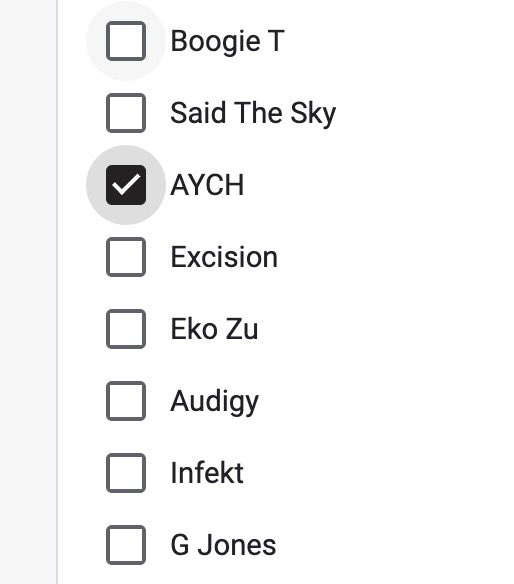514x584 pixels.
Task: Choose the Excision label text
Action: coord(224,257)
